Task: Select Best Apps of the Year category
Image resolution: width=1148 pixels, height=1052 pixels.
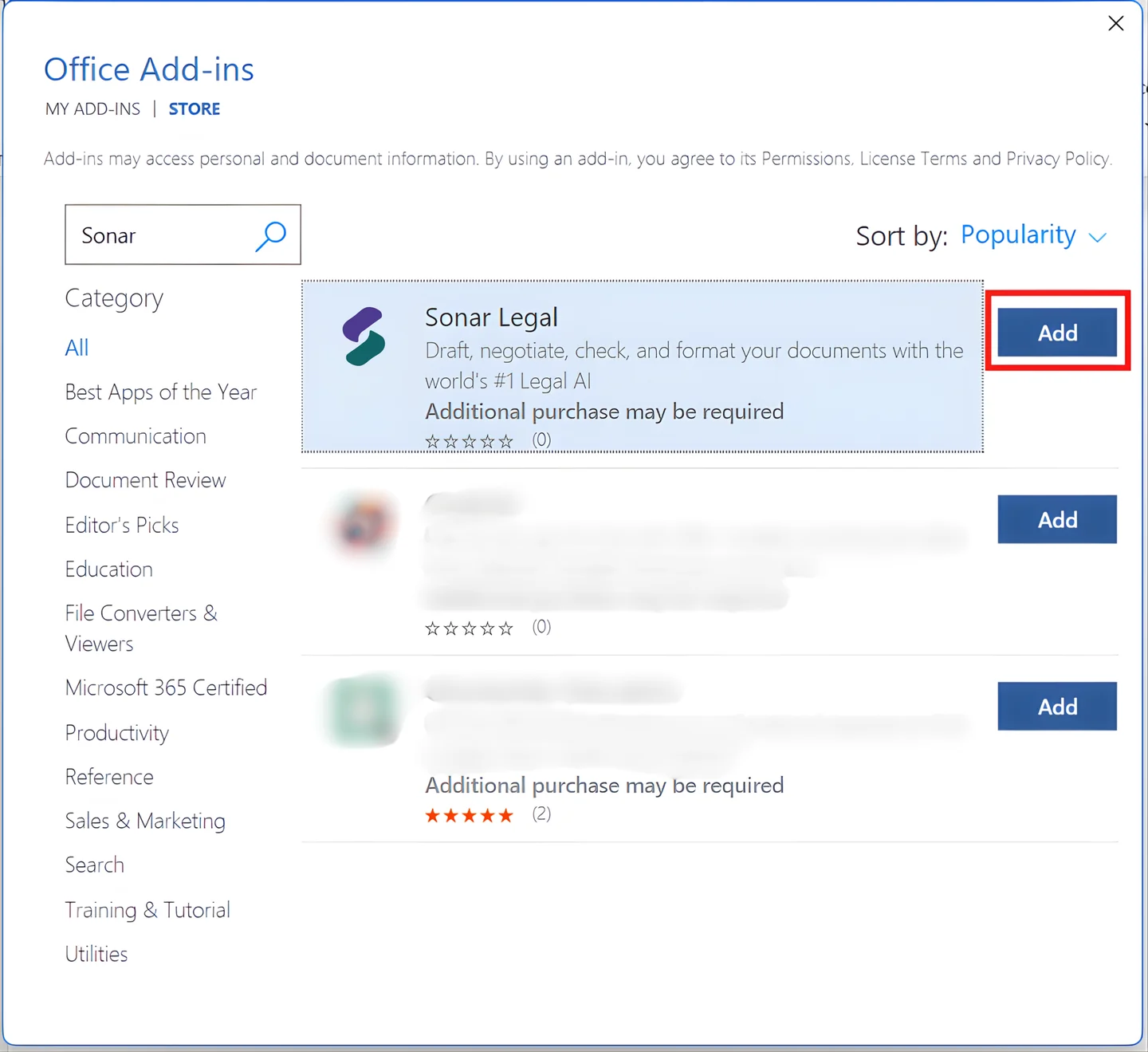Action: coord(161,392)
